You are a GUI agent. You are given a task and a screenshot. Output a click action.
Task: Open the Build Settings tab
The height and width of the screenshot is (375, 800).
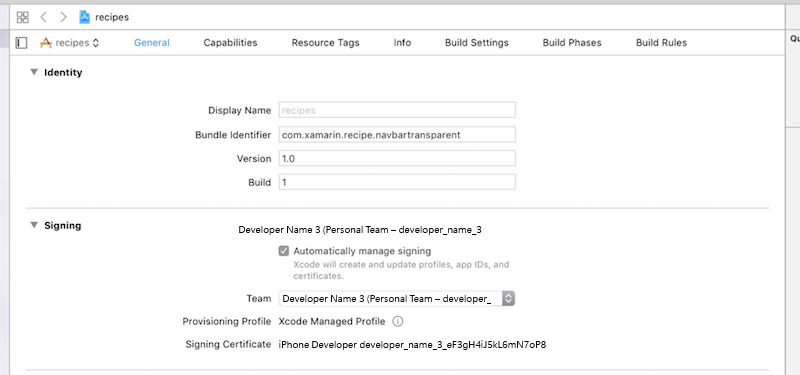pos(477,43)
